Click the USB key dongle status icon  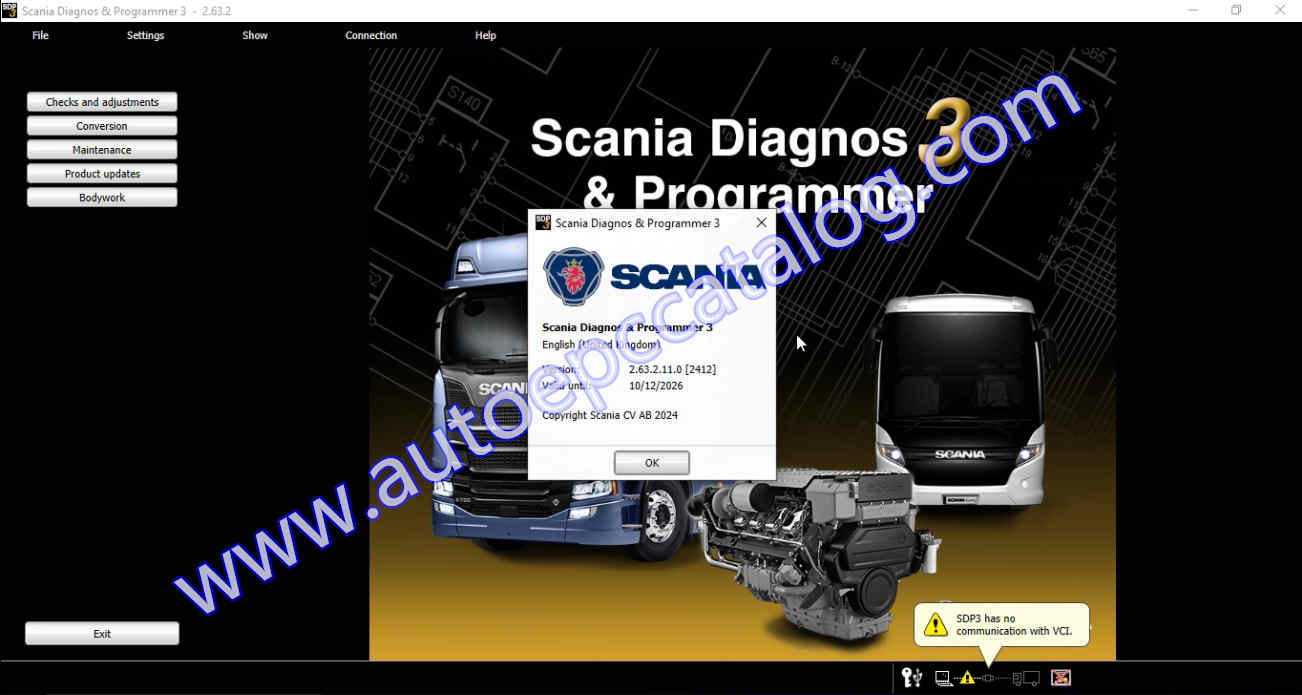point(911,677)
